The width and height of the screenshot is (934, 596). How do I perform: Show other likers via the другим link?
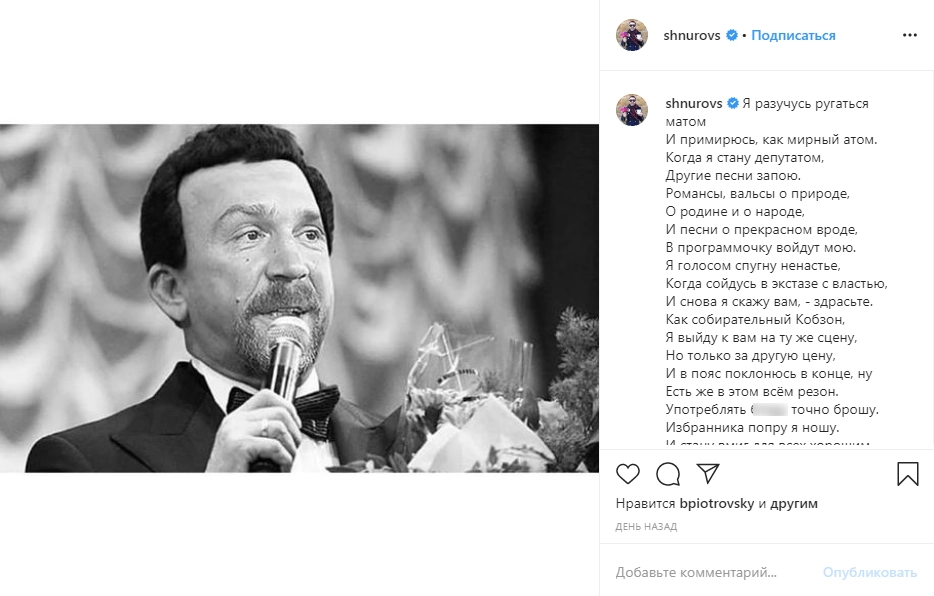click(x=794, y=504)
